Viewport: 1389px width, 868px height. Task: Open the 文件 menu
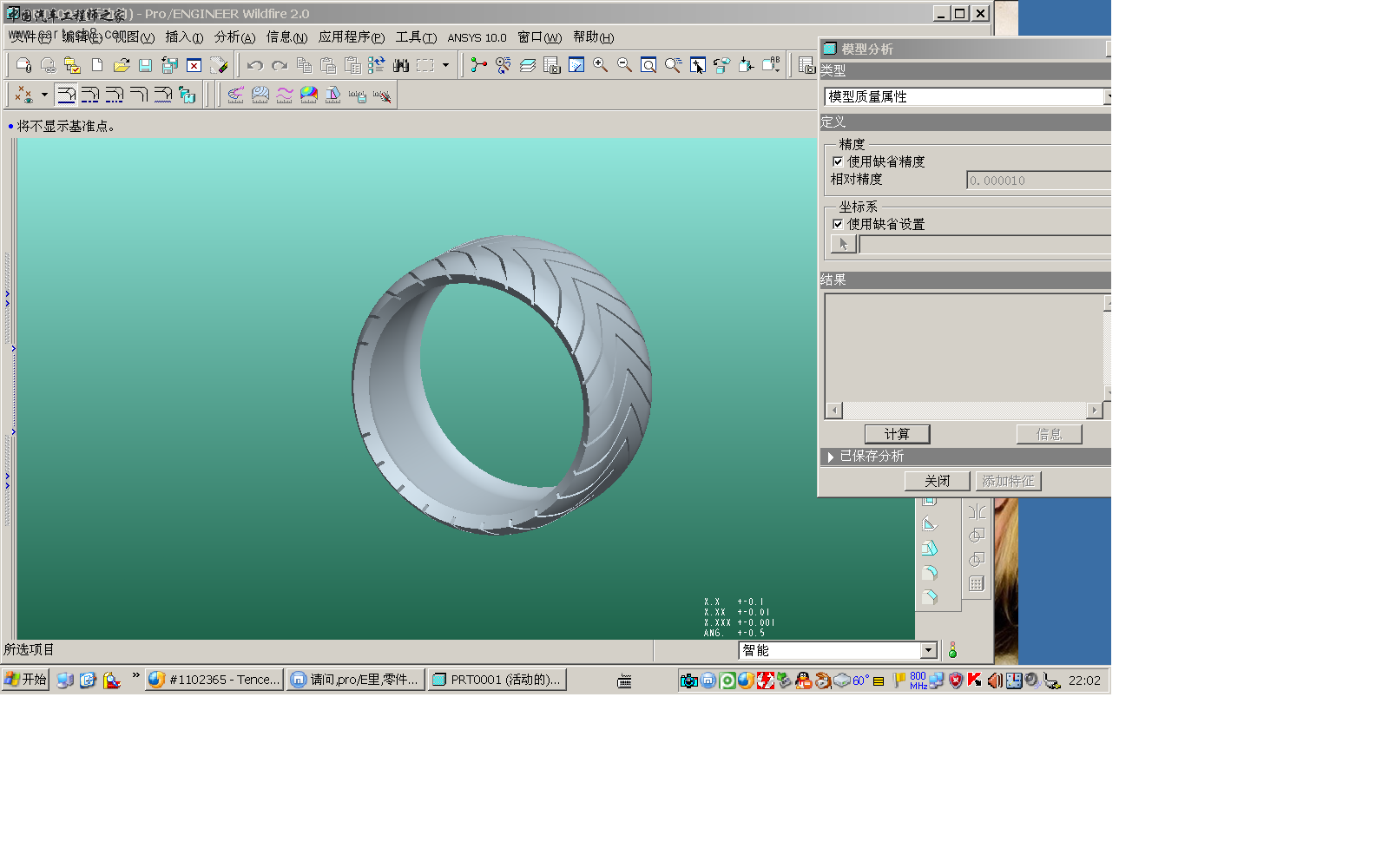pyautogui.click(x=30, y=36)
